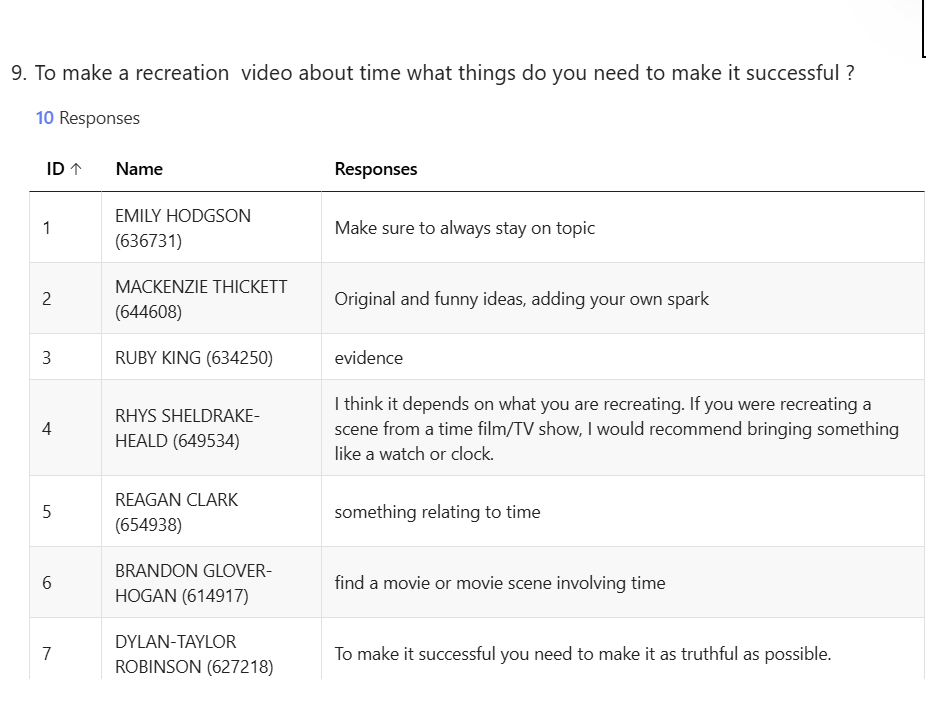Select the Responses column header
Screen dimensions: 926x711
pyautogui.click(x=376, y=169)
